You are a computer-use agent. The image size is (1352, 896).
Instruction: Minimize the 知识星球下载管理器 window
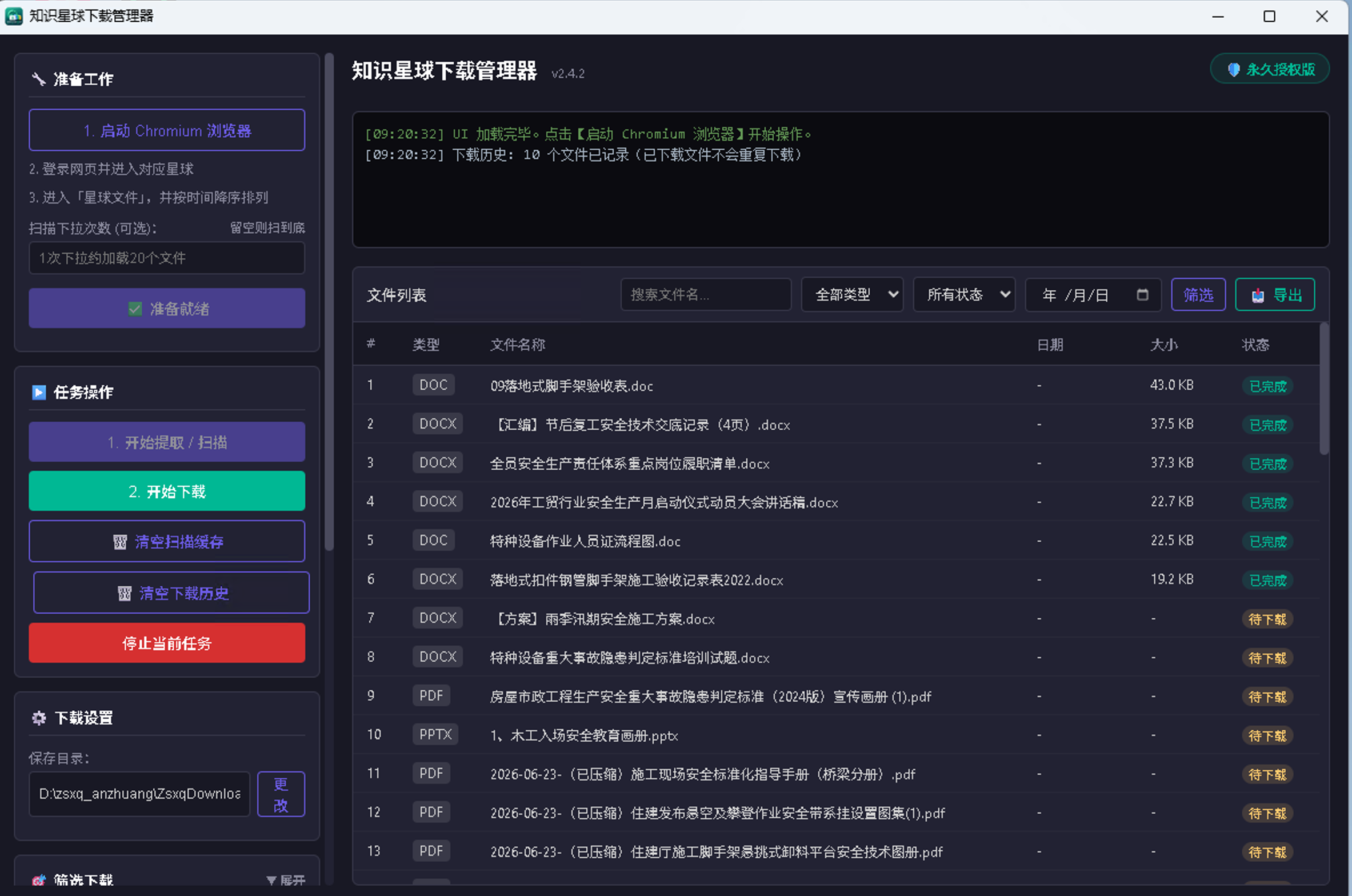[1218, 16]
